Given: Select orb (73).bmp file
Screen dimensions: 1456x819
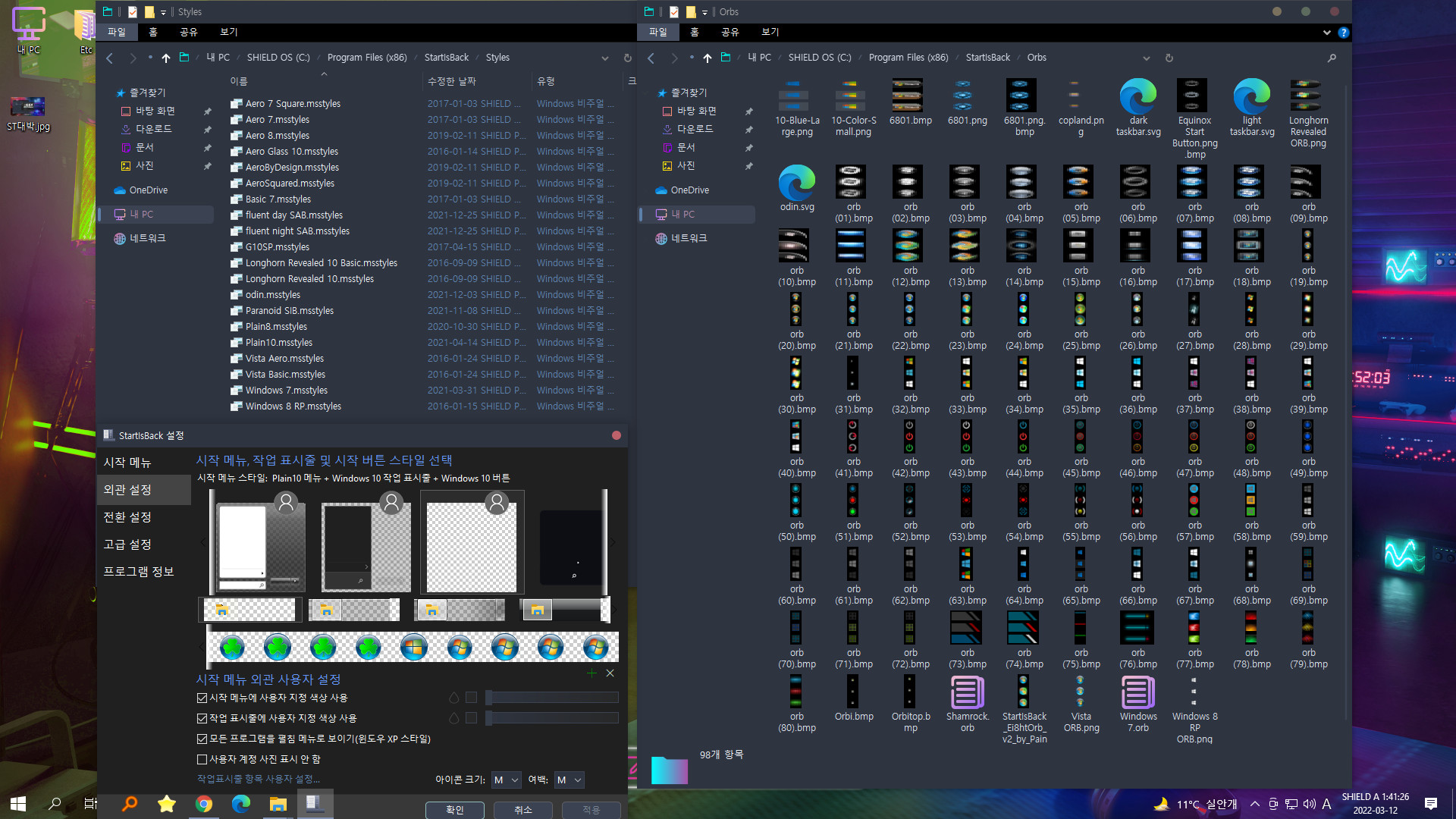Looking at the screenshot, I should [x=968, y=641].
